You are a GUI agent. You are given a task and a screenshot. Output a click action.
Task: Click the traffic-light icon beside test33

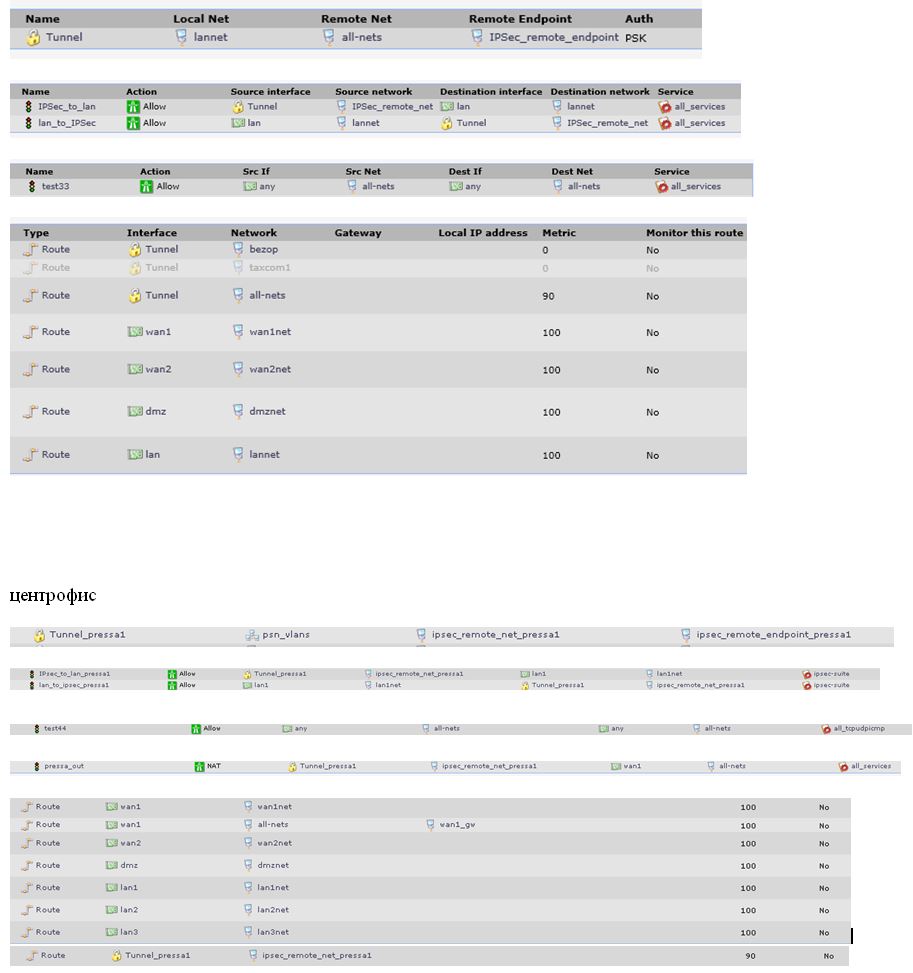[x=32, y=186]
